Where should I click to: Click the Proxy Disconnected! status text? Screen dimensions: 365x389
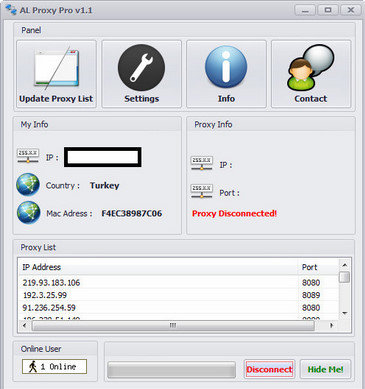coord(234,214)
